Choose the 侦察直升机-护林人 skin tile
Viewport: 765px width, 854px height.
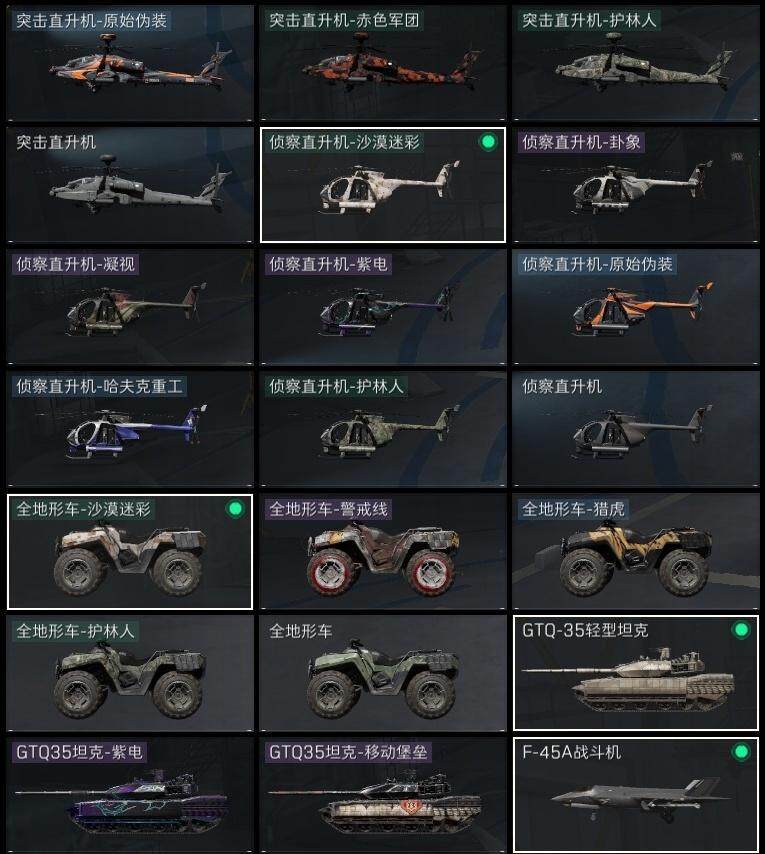click(x=383, y=429)
